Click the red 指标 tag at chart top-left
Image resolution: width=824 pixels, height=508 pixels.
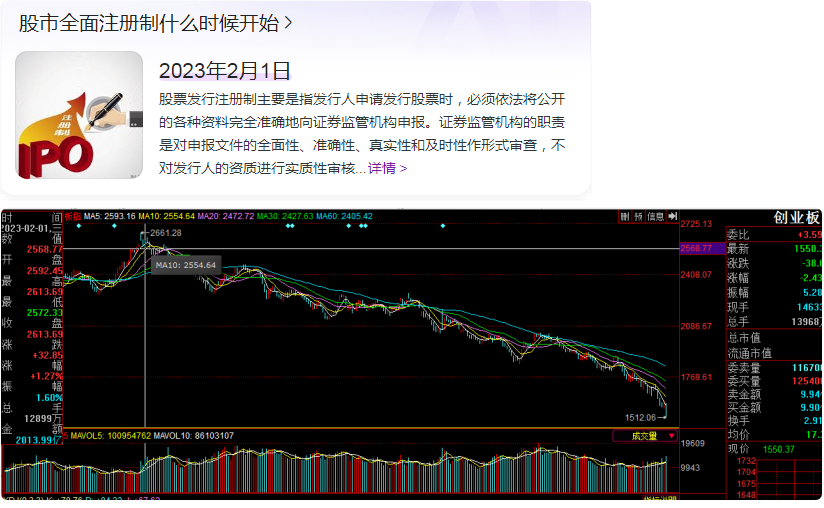click(x=73, y=216)
